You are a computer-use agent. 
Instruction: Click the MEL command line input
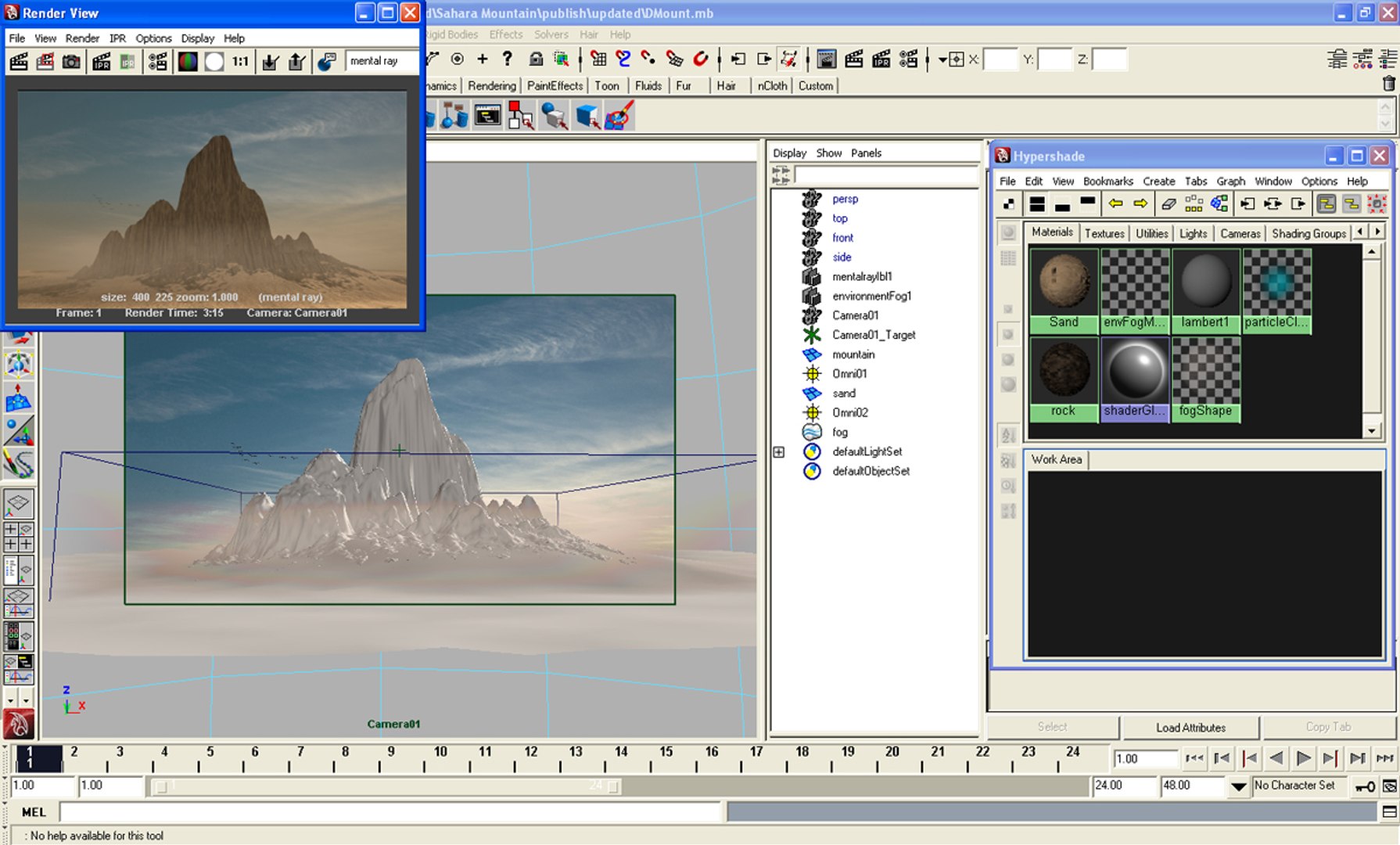click(390, 812)
